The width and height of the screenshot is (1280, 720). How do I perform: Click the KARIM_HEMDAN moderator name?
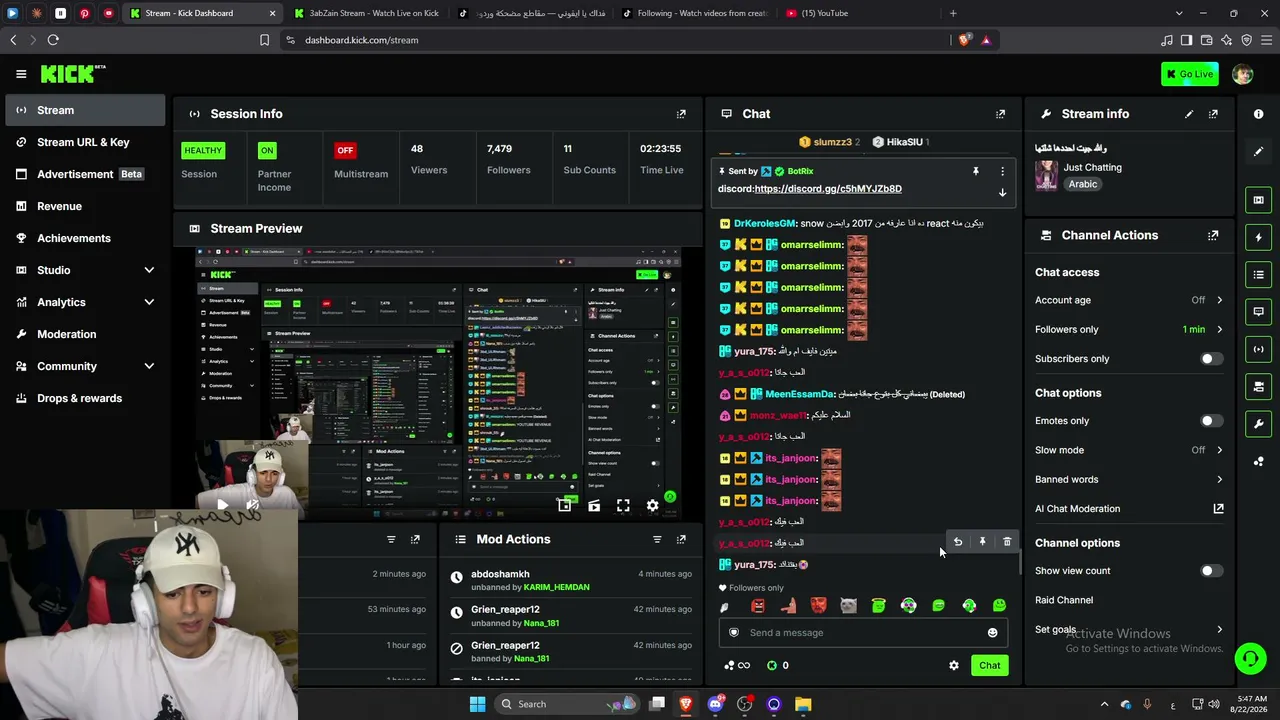[x=557, y=587]
